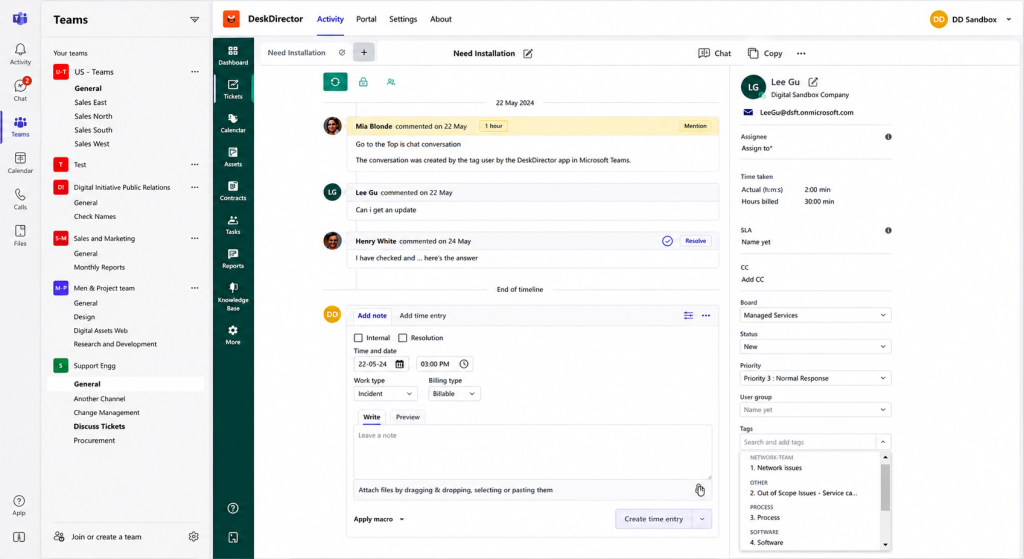Screen dimensions: 1024x559
Task: Click Assignee info icon
Action: coord(888,136)
